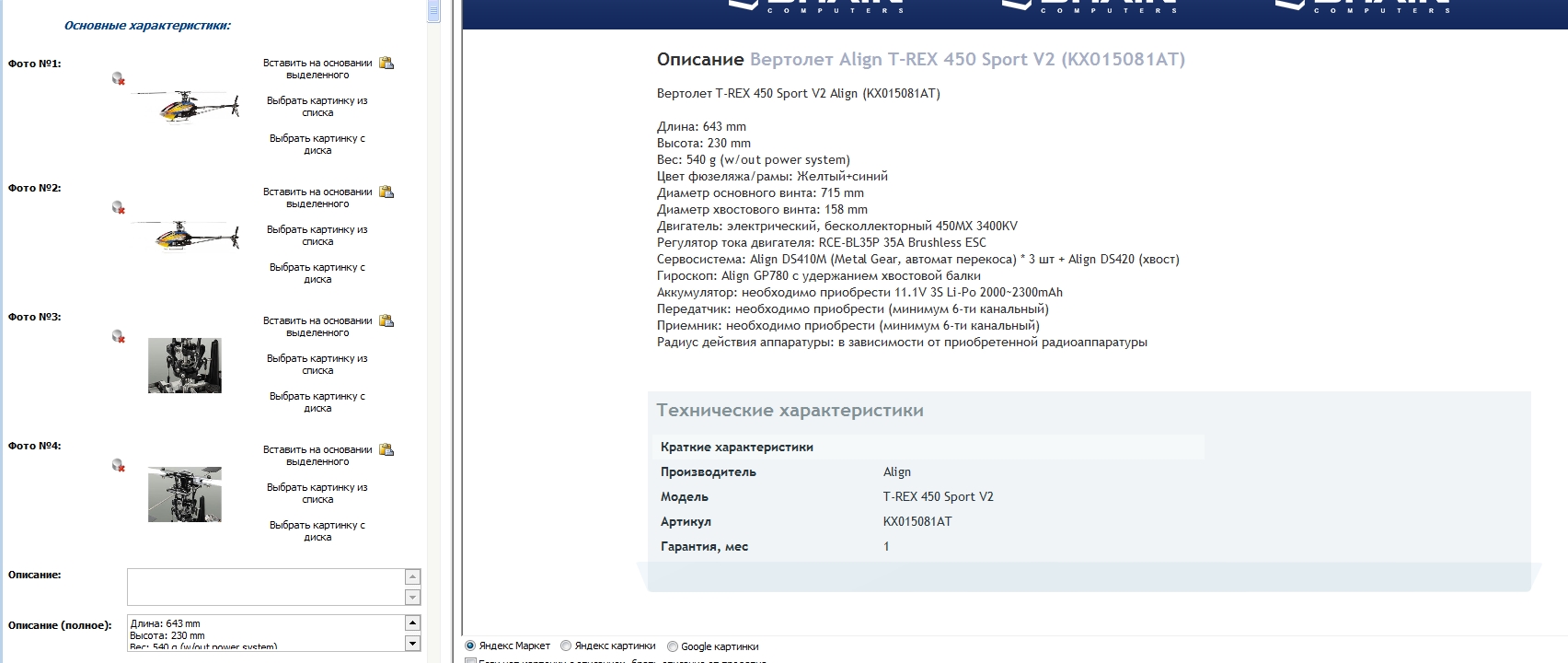Click the left panel vertical scrollbar thumb
Image resolution: width=1568 pixels, height=663 pixels.
click(433, 10)
